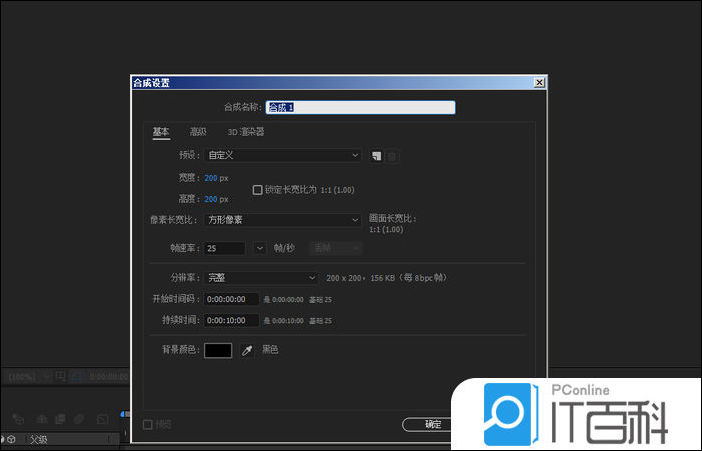The image size is (702, 451).
Task: Close the 合成设置 dialog
Action: [x=539, y=82]
